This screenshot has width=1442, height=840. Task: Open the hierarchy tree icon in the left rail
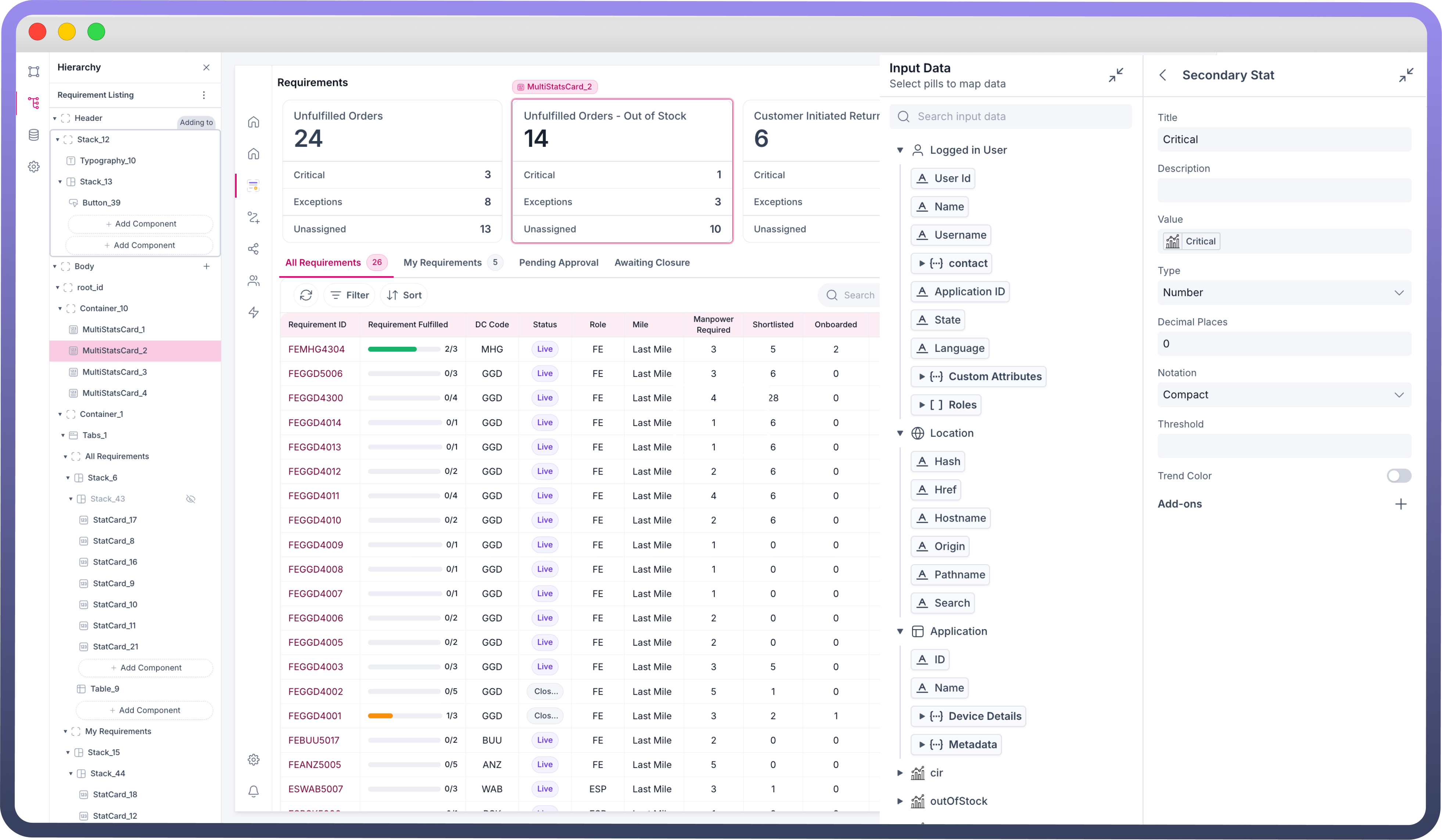pos(34,103)
